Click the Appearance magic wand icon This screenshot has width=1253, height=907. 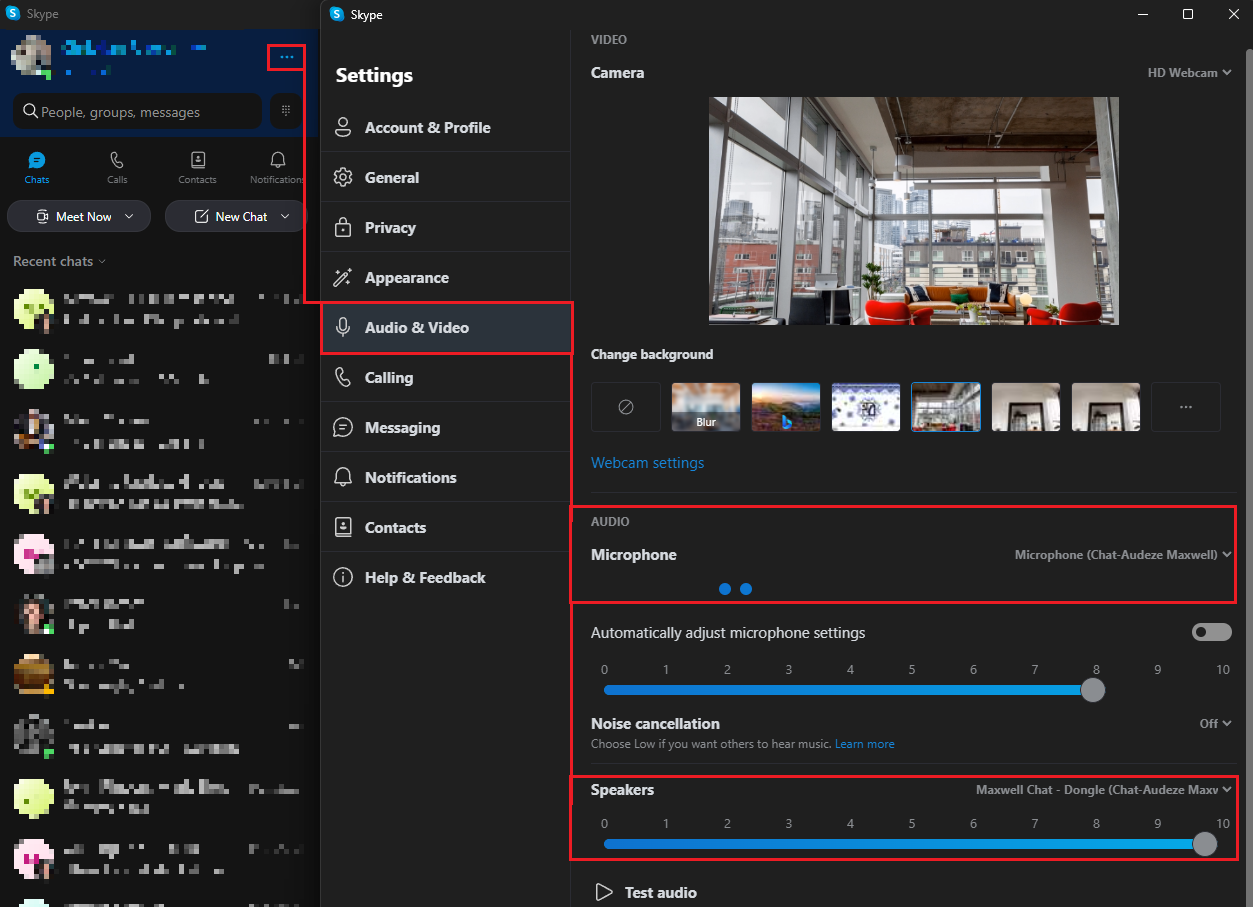click(x=343, y=278)
